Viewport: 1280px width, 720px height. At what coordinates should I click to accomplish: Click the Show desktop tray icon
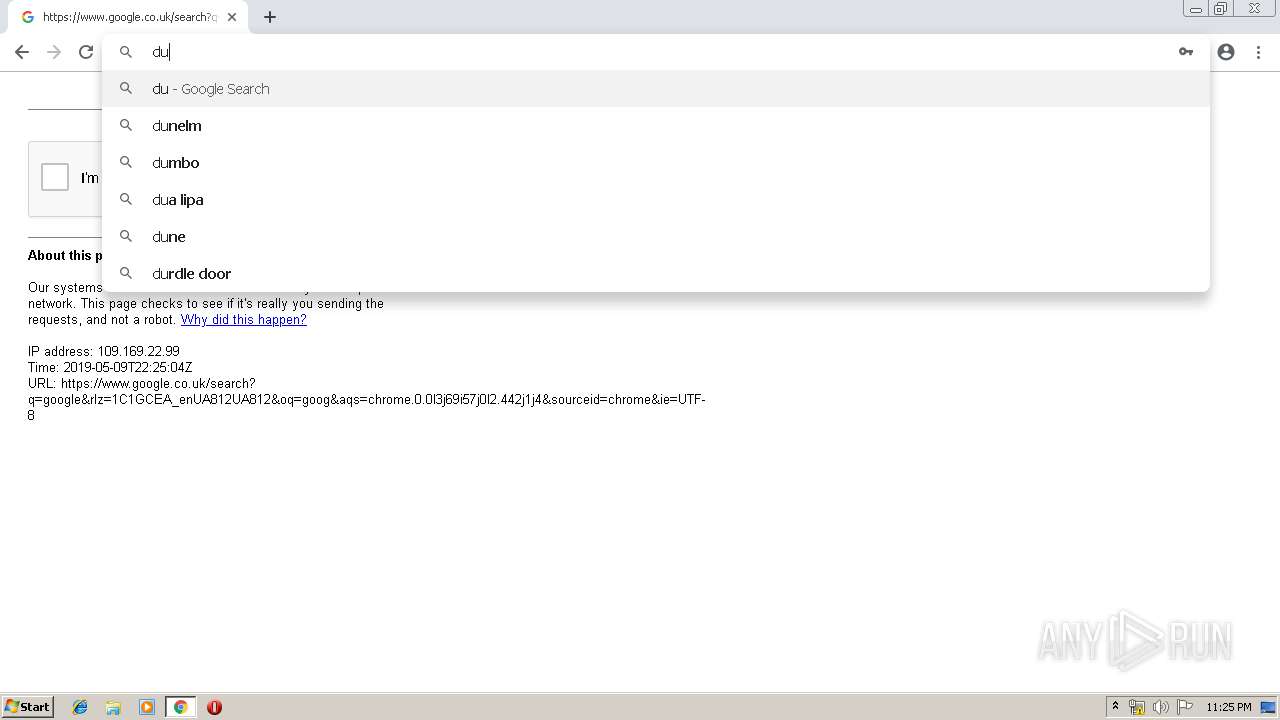(x=1268, y=707)
